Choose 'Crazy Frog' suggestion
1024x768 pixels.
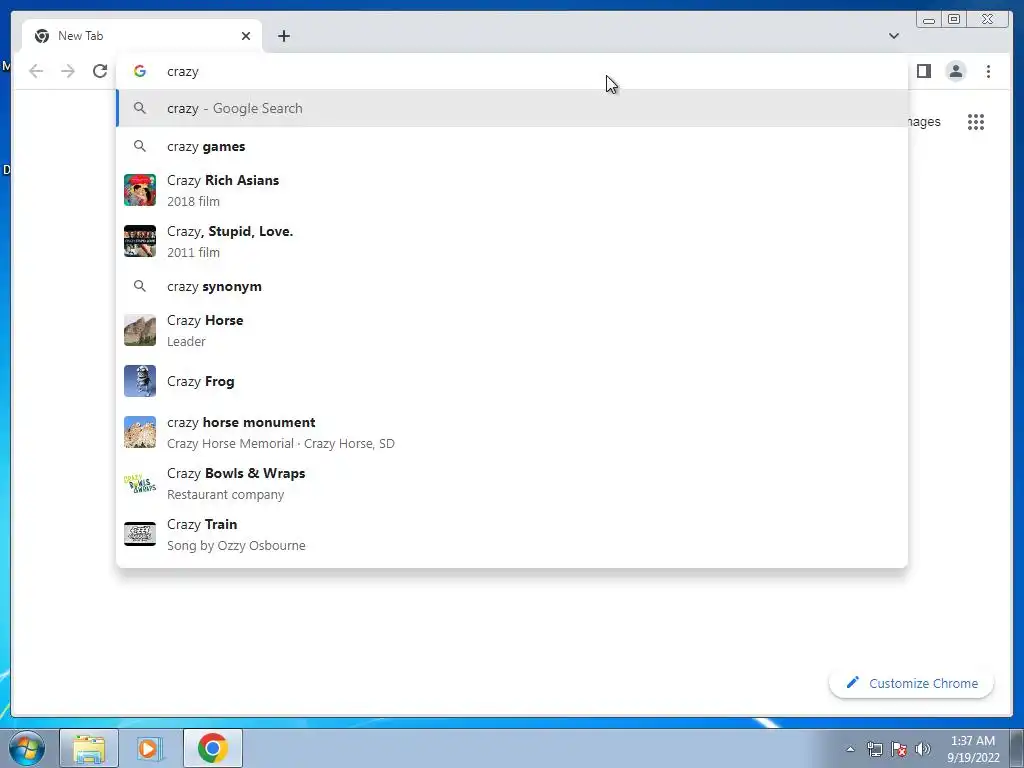(512, 381)
